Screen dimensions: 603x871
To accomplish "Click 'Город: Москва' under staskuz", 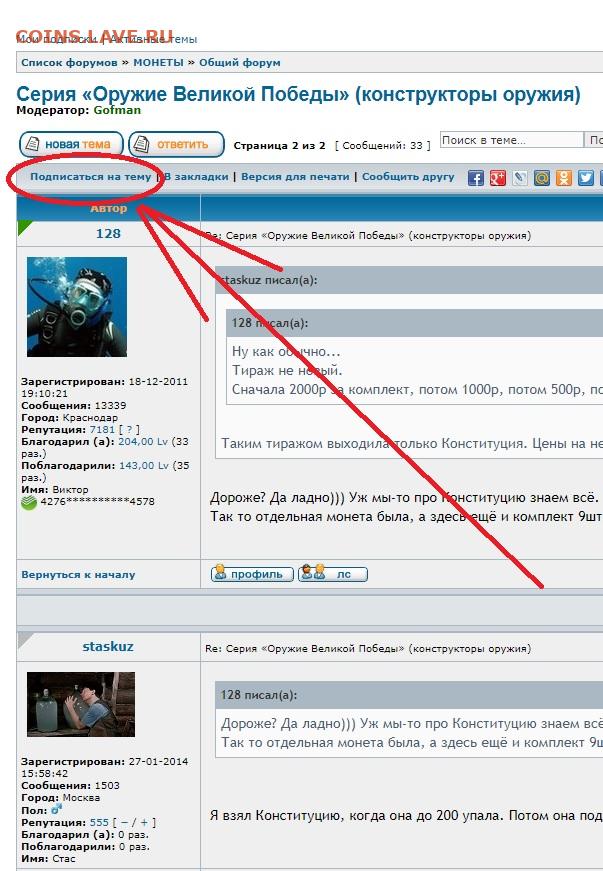I will 61,798.
